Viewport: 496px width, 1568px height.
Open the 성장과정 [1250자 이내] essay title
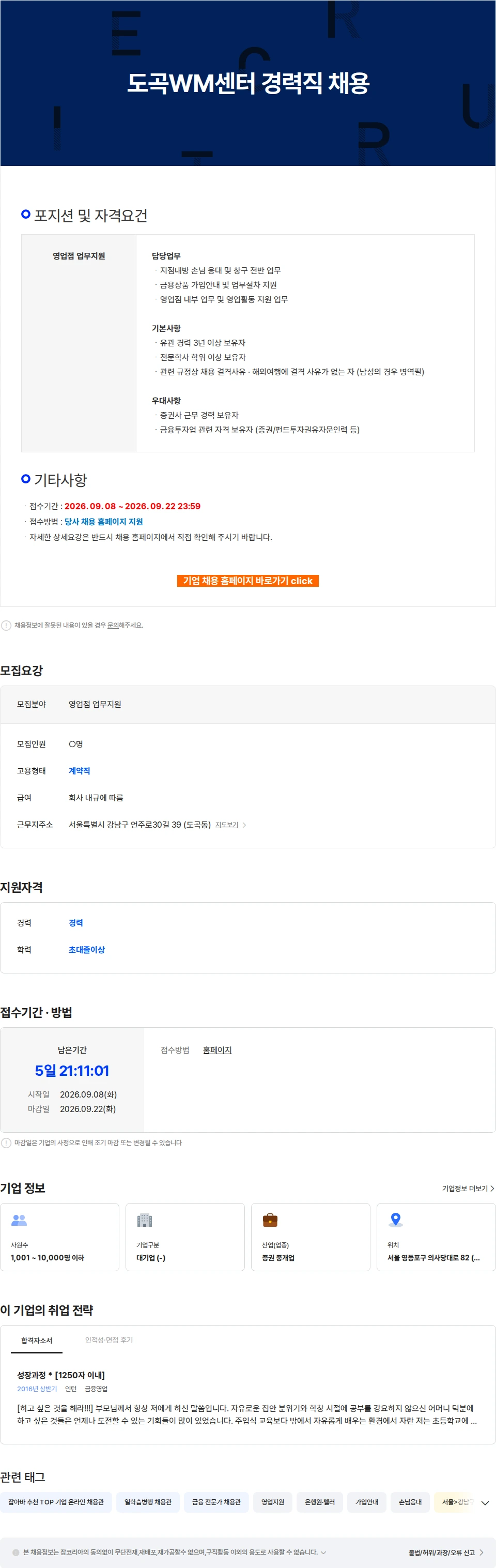pos(61,1375)
